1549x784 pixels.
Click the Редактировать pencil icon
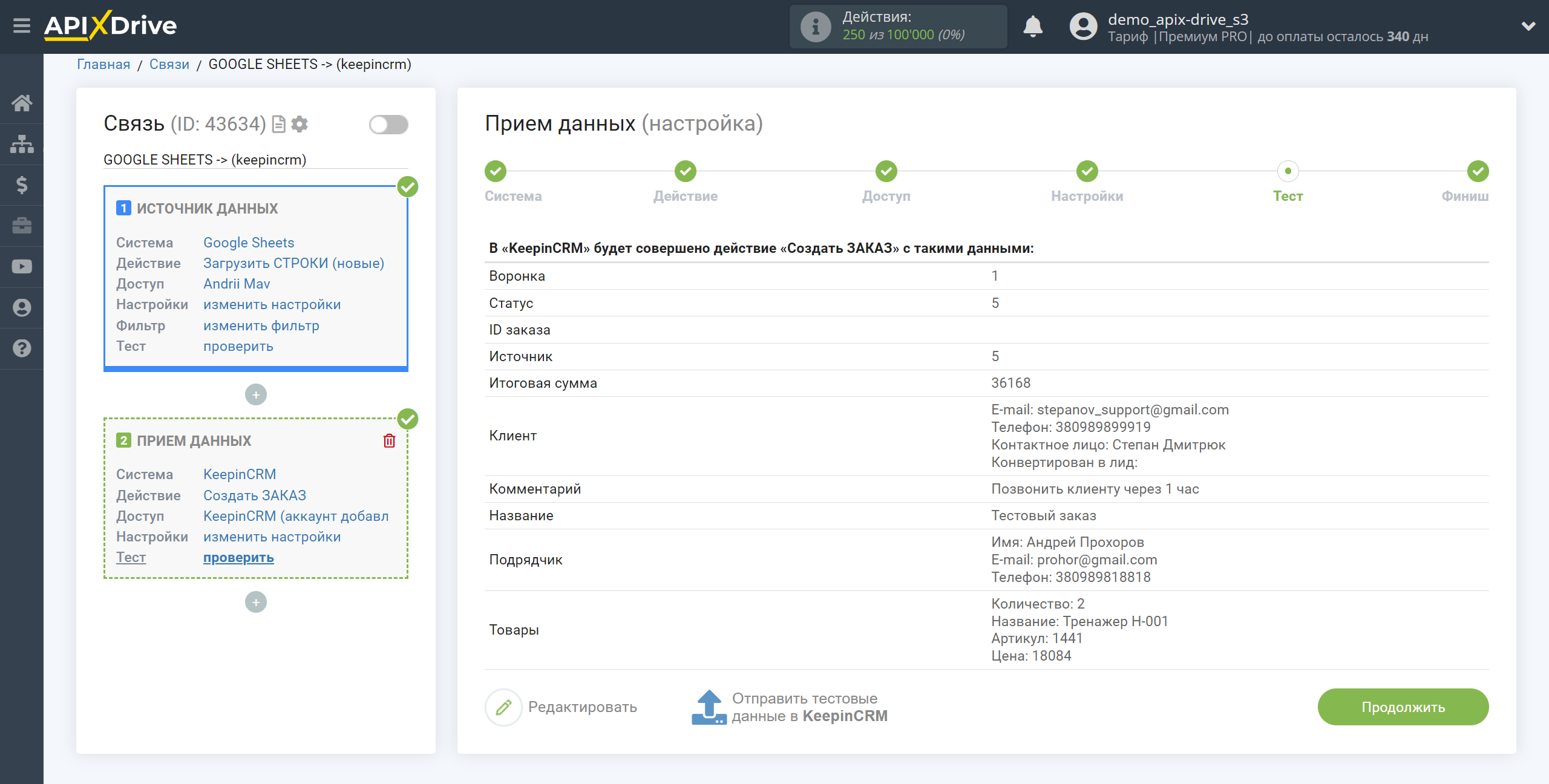tap(503, 707)
